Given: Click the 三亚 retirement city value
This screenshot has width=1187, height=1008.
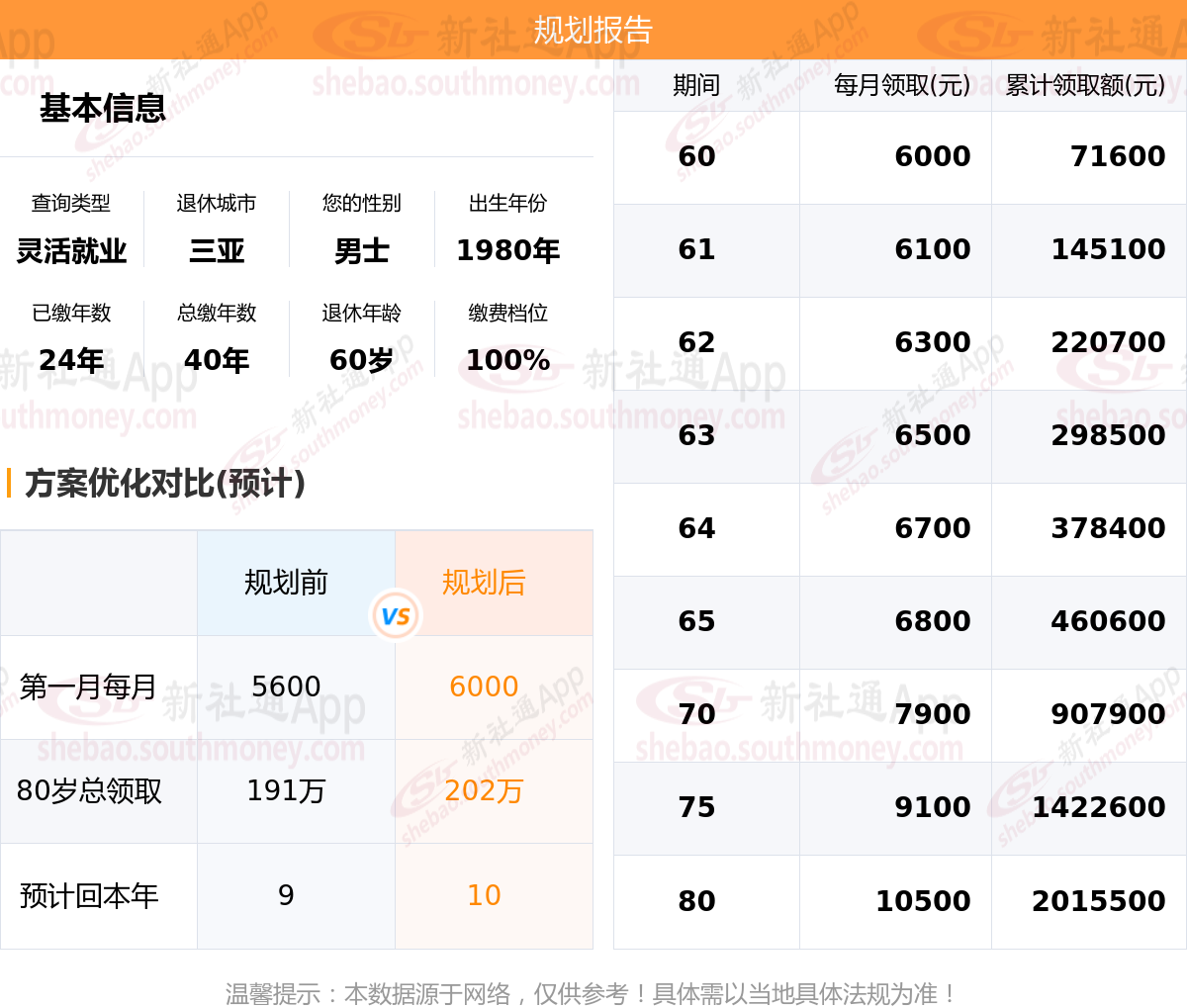Looking at the screenshot, I should pyautogui.click(x=217, y=251).
